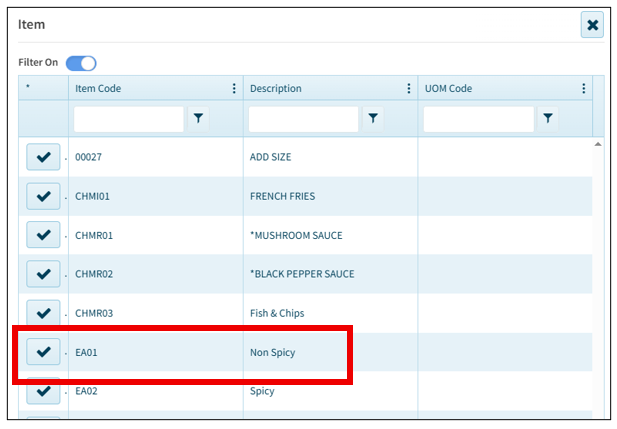Click the scrollbar up arrow in item list
Image resolution: width=617 pixels, height=429 pixels.
[598, 145]
